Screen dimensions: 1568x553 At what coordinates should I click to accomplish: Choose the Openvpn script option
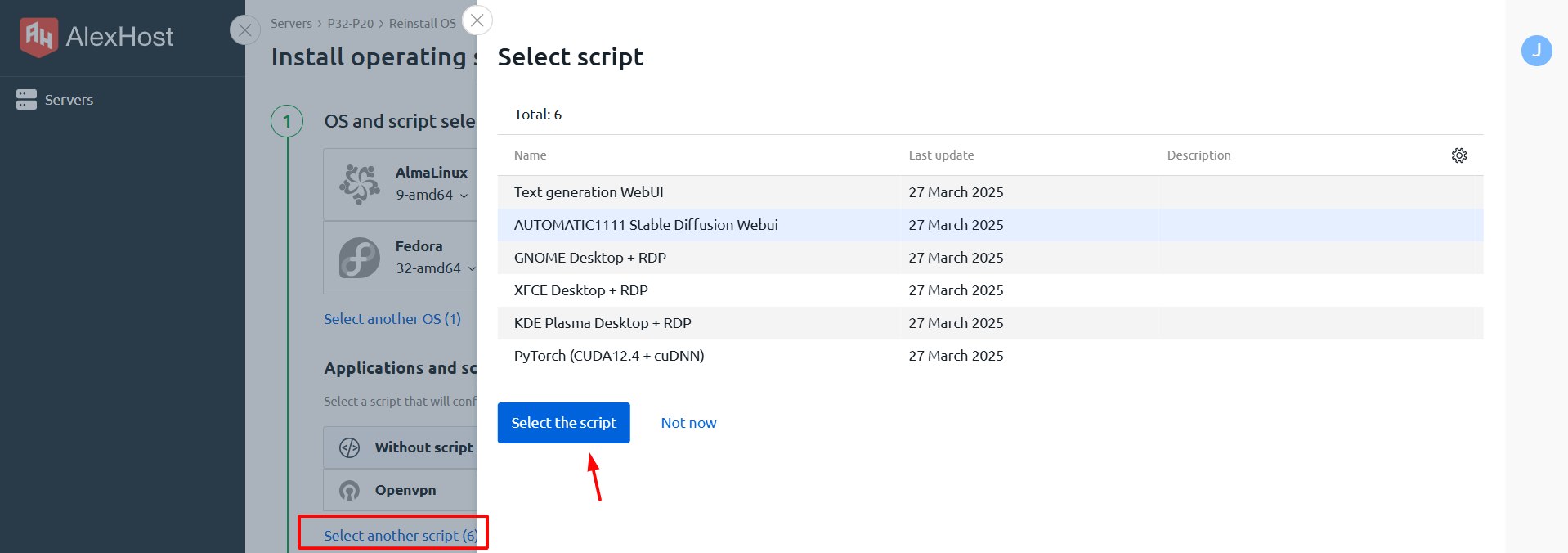pyautogui.click(x=401, y=490)
